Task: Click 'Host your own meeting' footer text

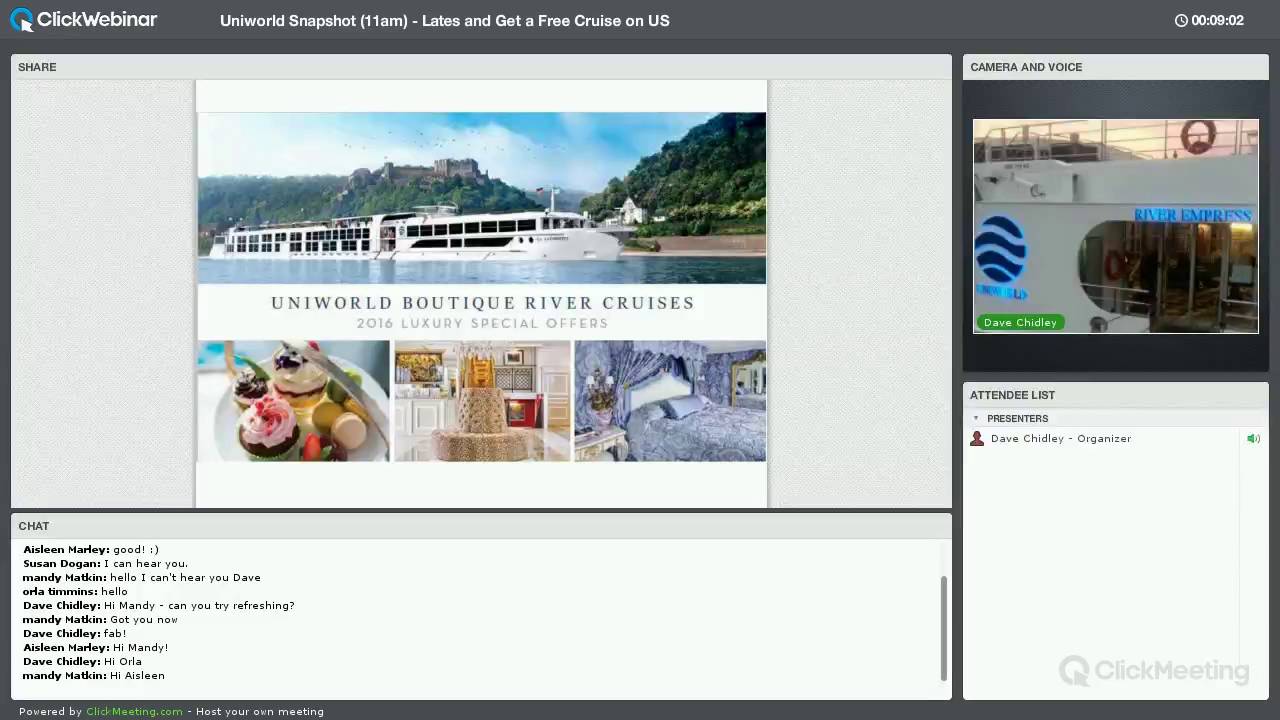Action: point(260,712)
